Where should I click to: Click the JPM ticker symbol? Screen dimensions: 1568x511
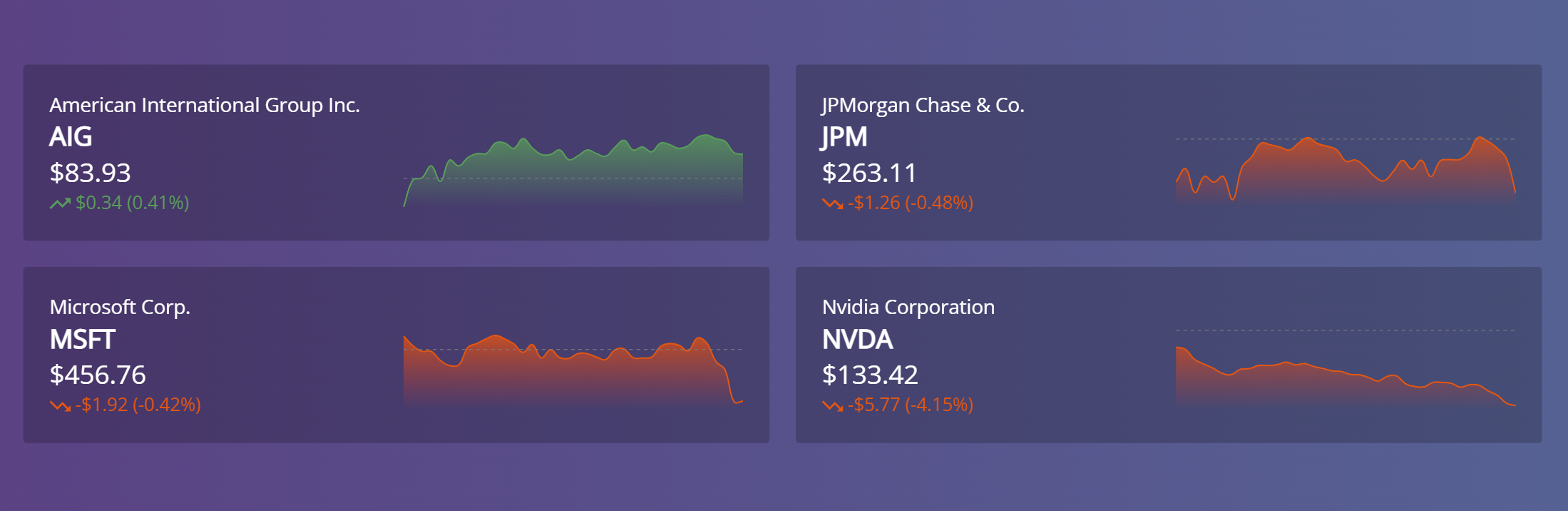pos(844,137)
